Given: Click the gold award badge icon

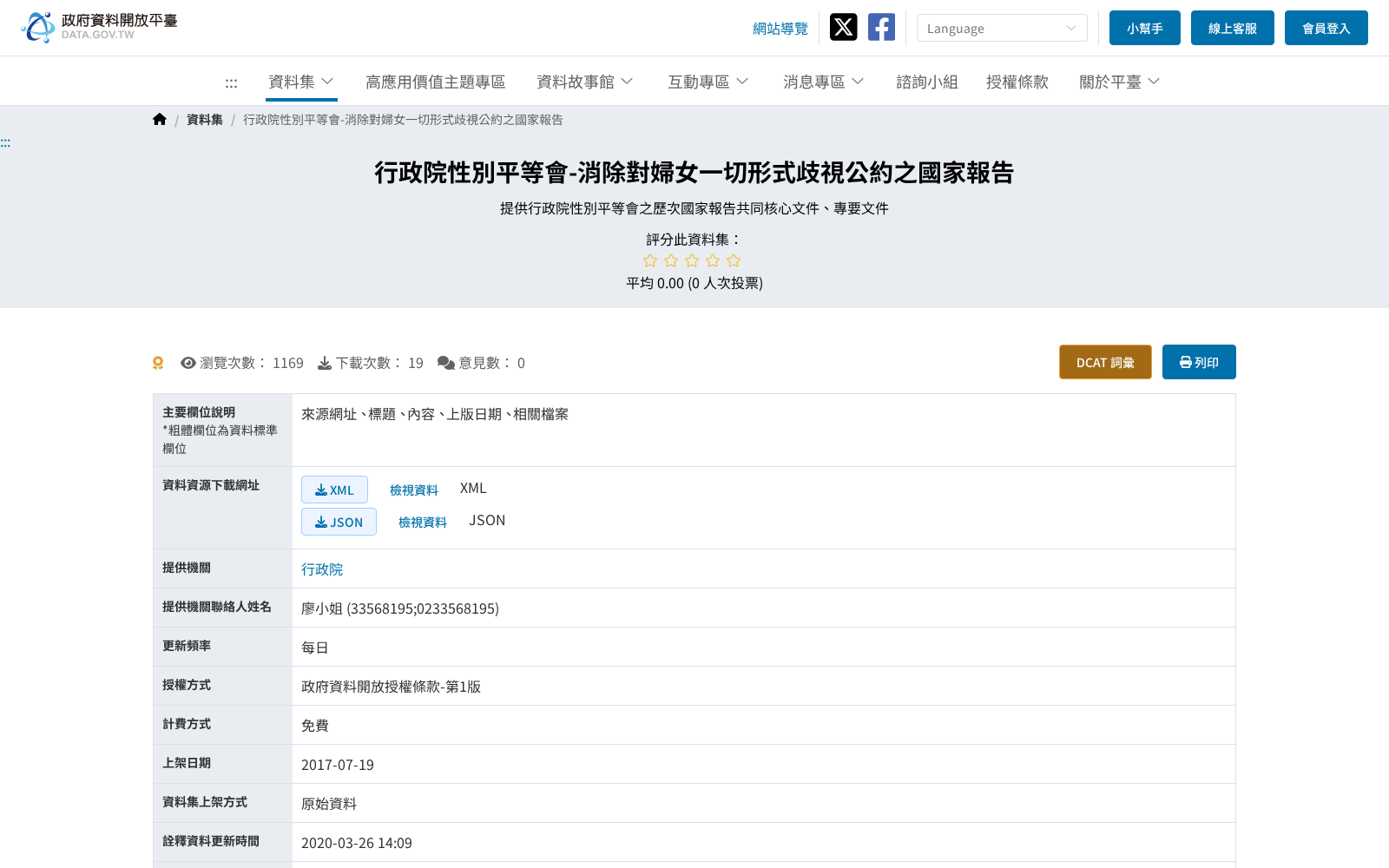Looking at the screenshot, I should click(158, 363).
